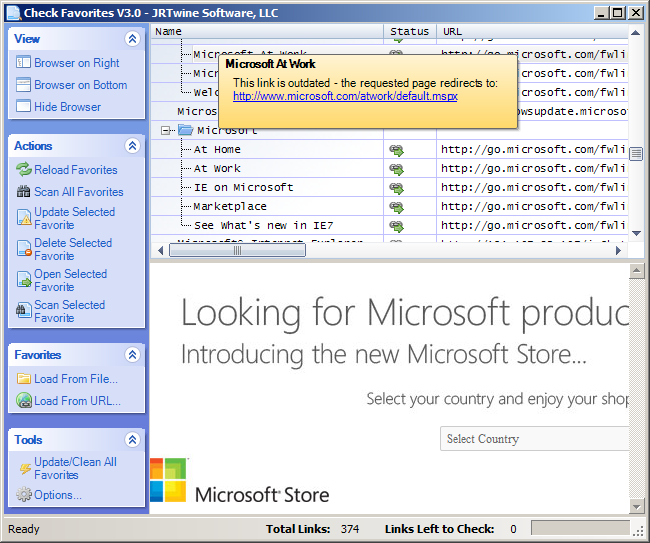Collapse the Favorites panel
650x543 pixels.
click(x=132, y=354)
